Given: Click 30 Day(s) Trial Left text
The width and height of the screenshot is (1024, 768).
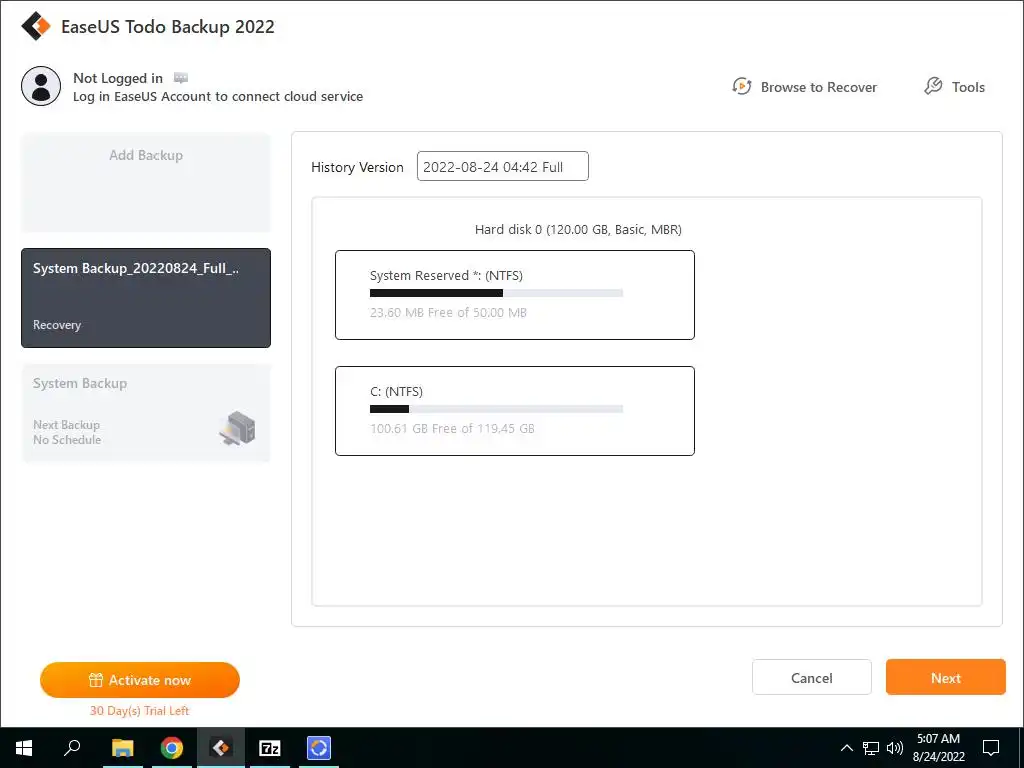Looking at the screenshot, I should pyautogui.click(x=139, y=711).
